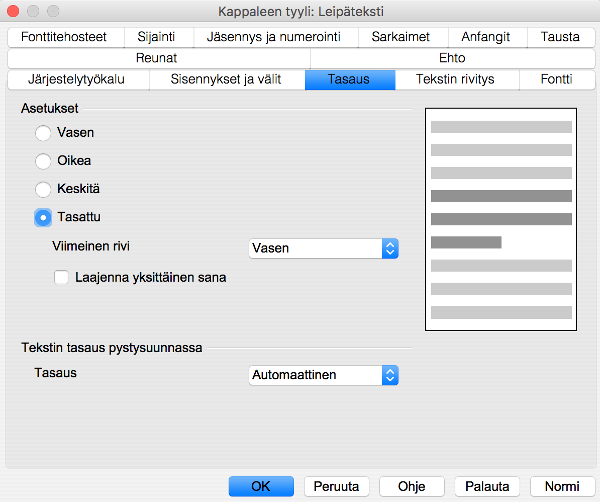Click the alignment preview thumbnail
This screenshot has width=600, height=502.
click(x=501, y=219)
